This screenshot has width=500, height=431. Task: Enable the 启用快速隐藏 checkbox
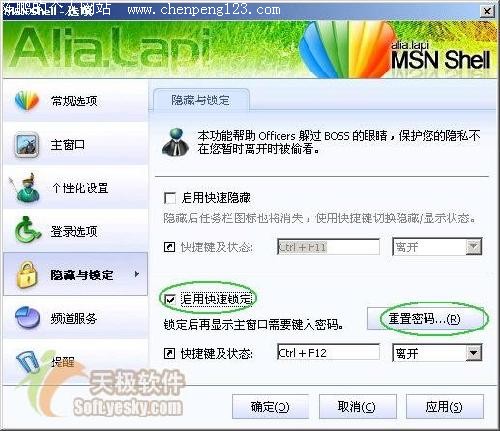[170, 198]
